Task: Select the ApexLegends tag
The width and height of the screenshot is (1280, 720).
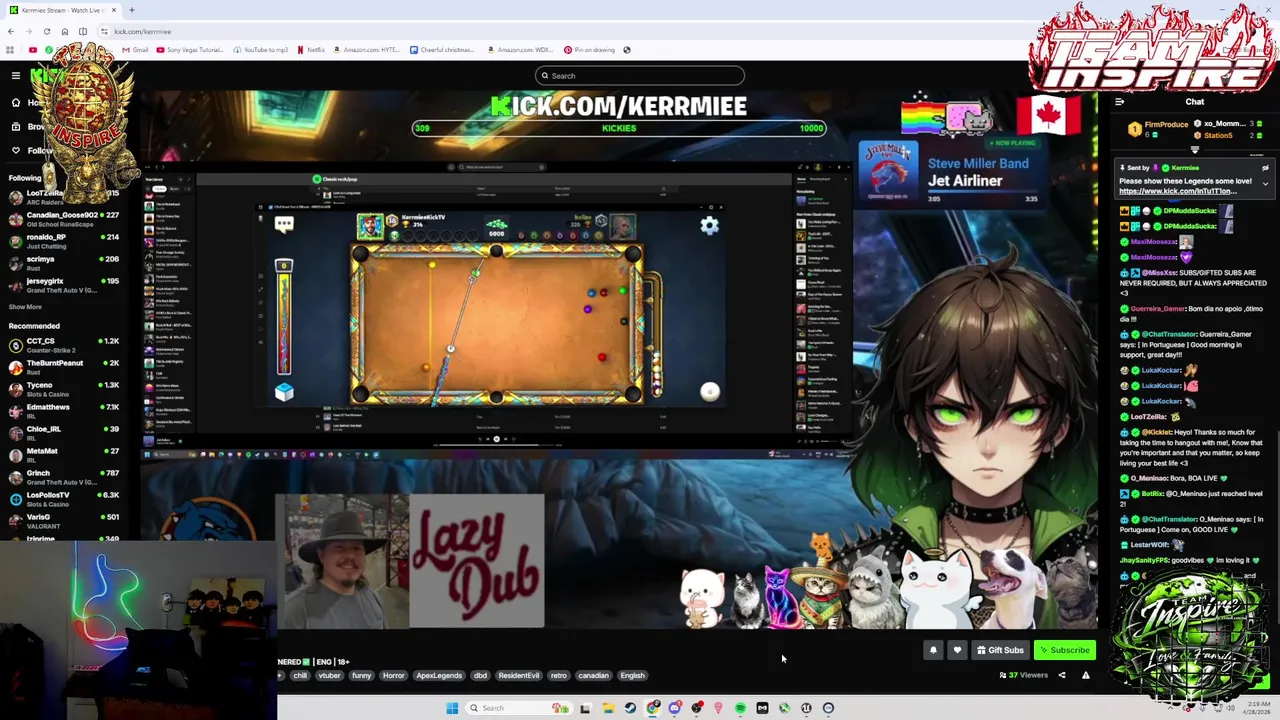Action: 439,676
